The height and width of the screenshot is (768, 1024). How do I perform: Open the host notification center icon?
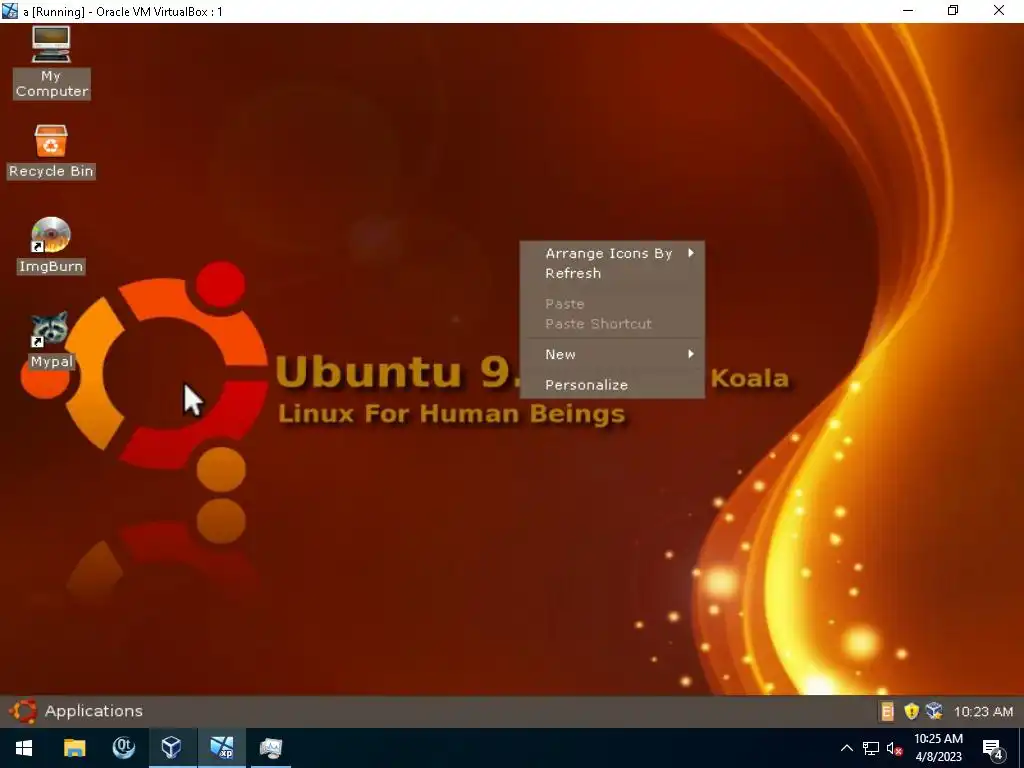pyautogui.click(x=993, y=749)
